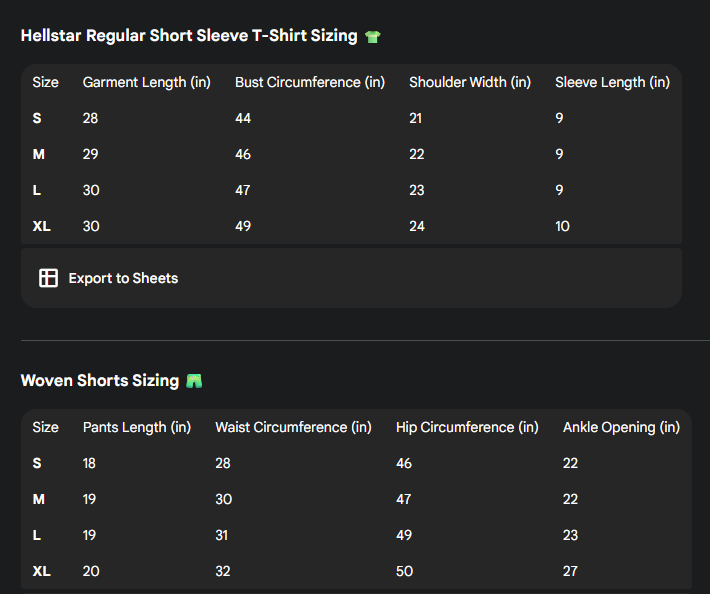This screenshot has width=710, height=594.
Task: Click the Garment Length (in) column header
Action: click(146, 82)
